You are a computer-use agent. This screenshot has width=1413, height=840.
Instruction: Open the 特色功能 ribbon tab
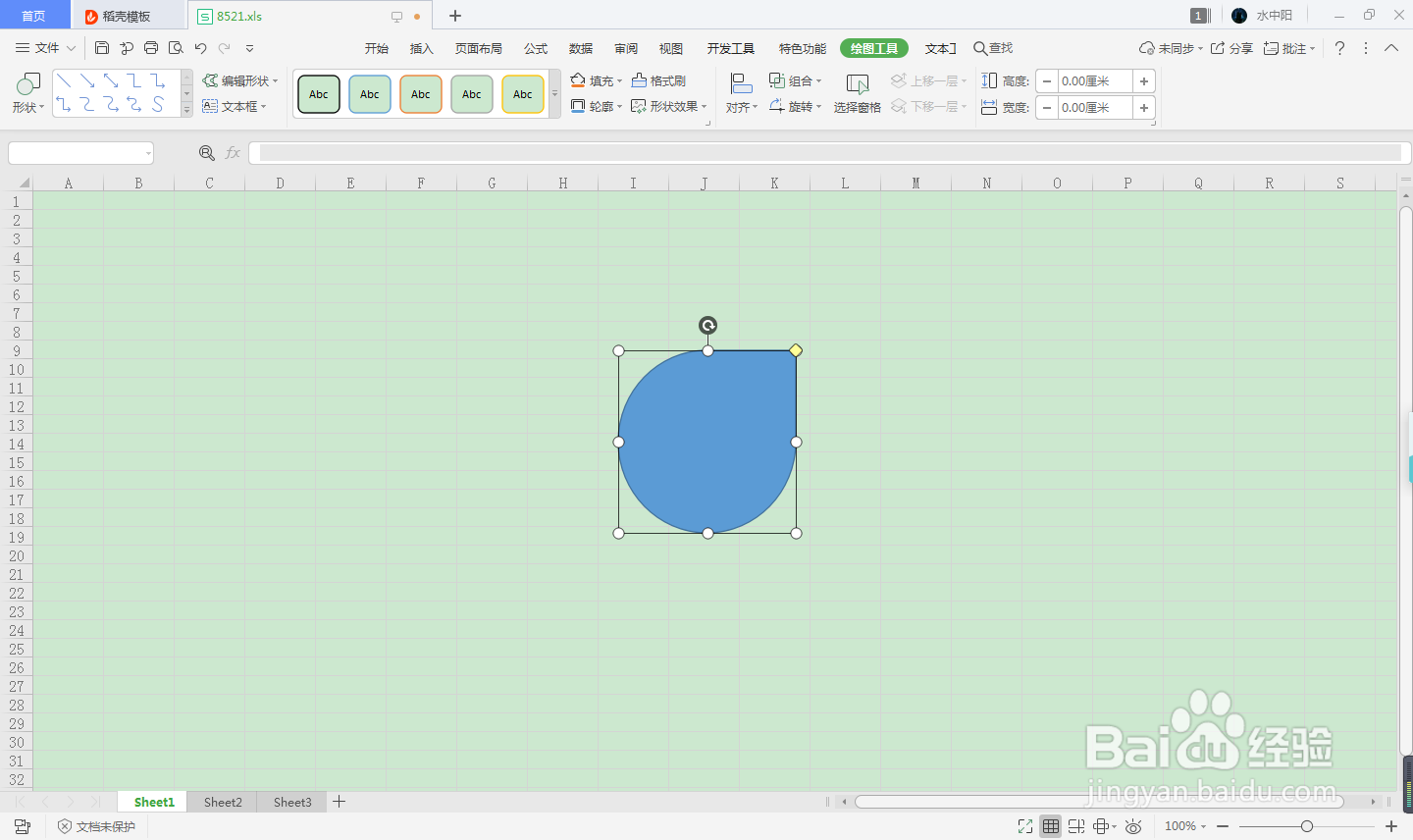(x=803, y=48)
